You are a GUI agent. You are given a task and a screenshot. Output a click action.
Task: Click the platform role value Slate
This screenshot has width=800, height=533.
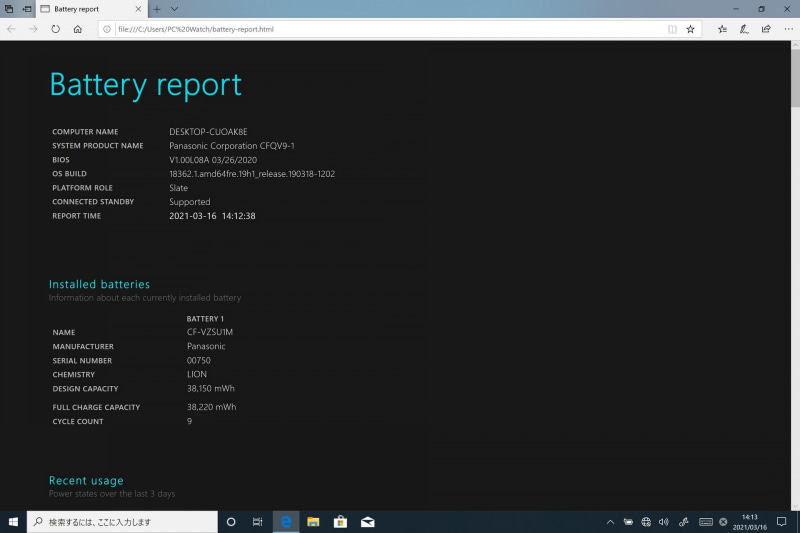click(179, 188)
